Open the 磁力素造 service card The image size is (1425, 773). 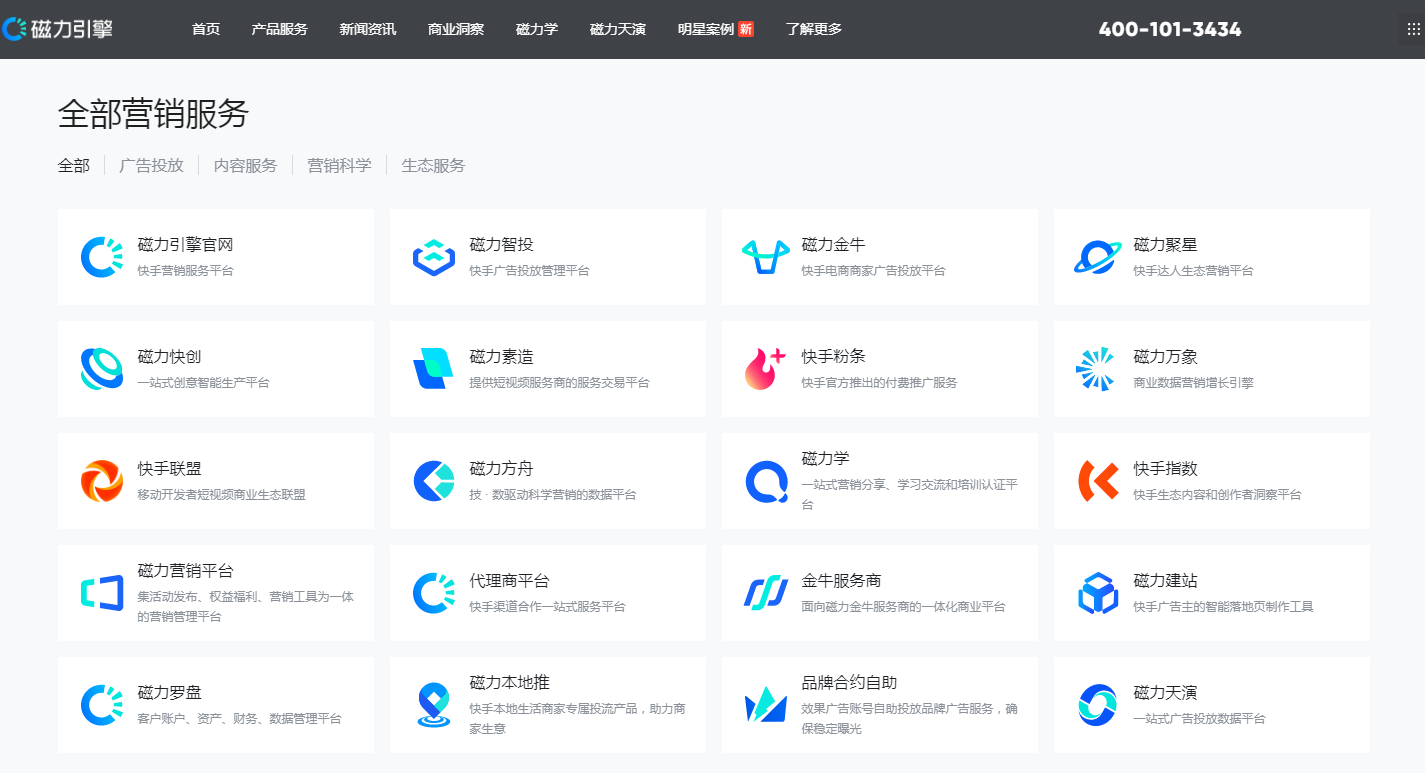coord(547,368)
